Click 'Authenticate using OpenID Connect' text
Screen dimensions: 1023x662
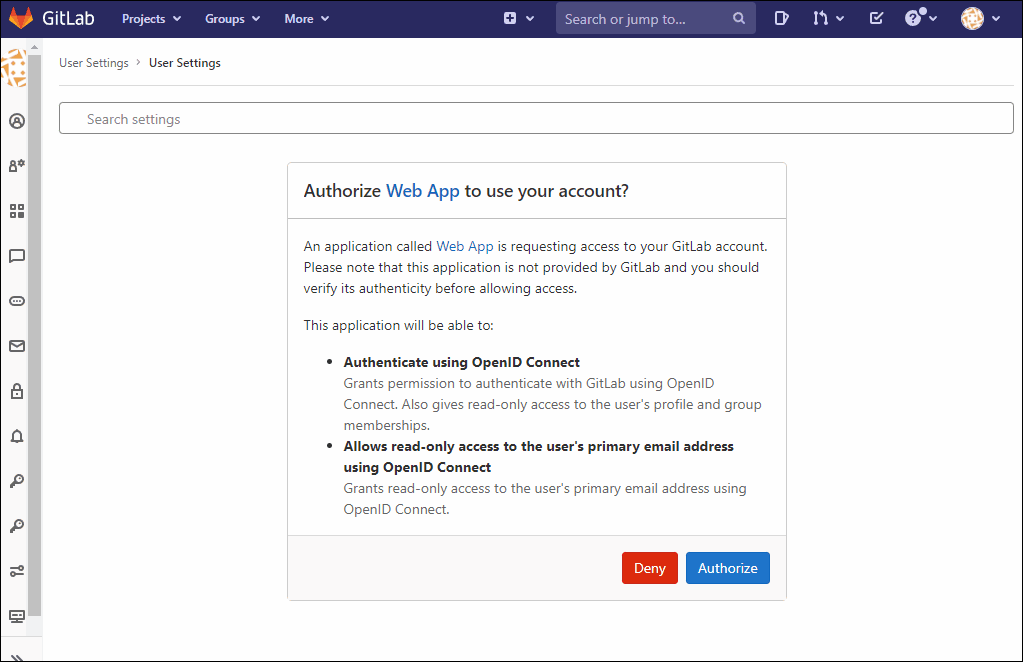coord(461,362)
